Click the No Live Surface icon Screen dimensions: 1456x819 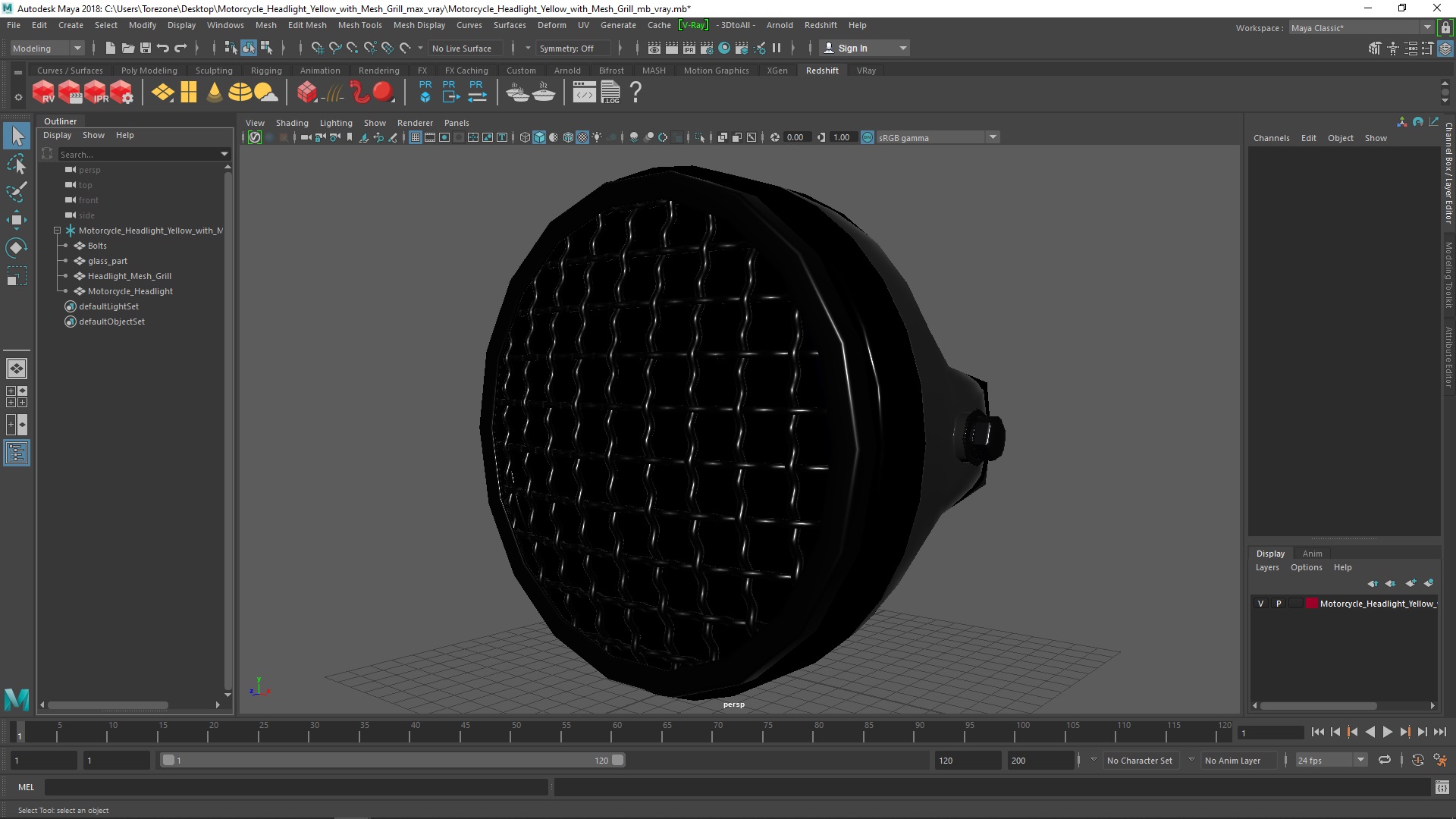tap(462, 47)
